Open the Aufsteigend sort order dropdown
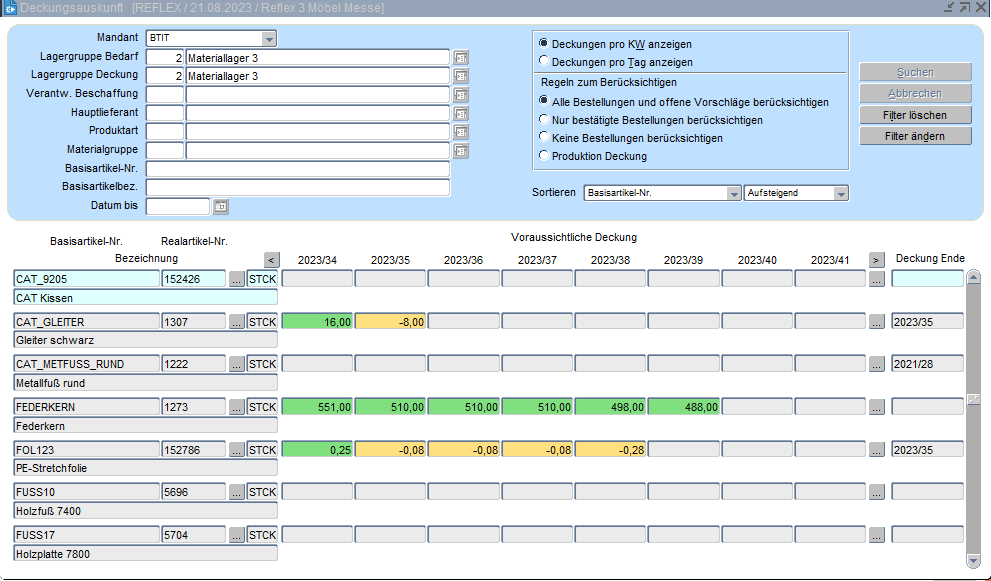 coord(840,193)
